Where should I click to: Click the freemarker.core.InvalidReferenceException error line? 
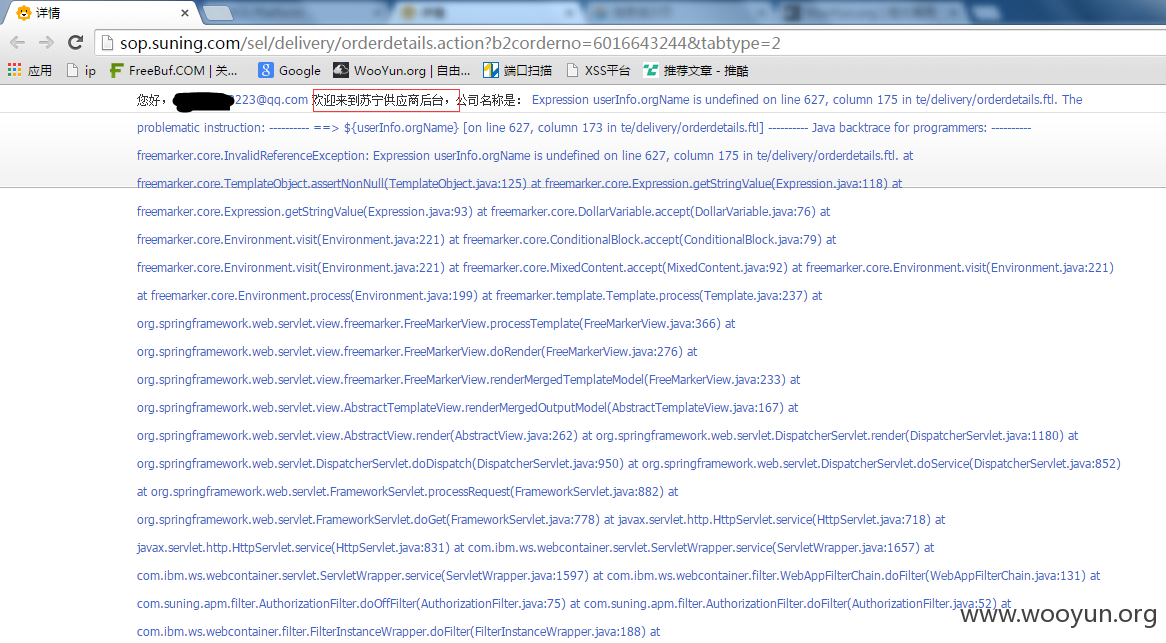pyautogui.click(x=524, y=156)
